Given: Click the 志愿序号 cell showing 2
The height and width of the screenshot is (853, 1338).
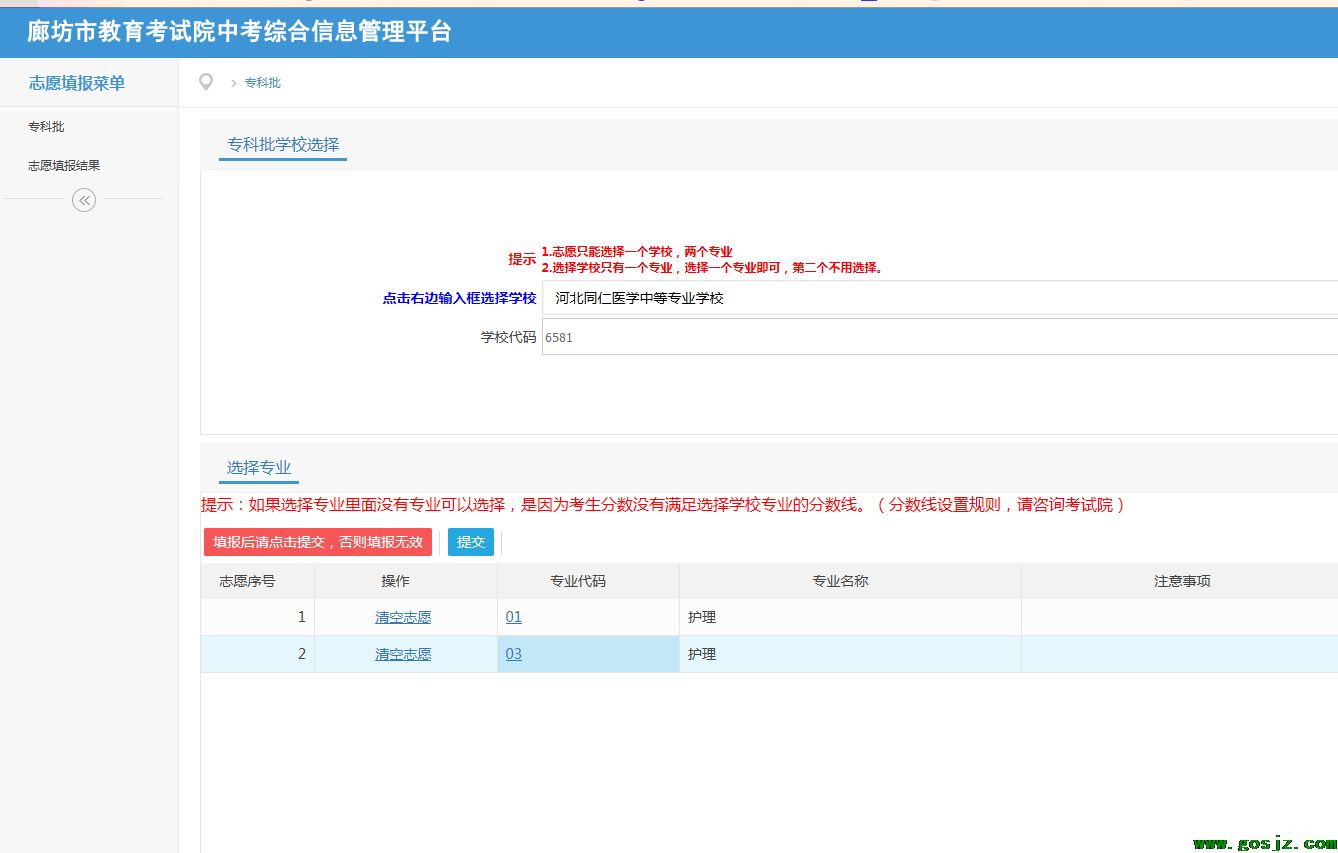Looking at the screenshot, I should pyautogui.click(x=257, y=654).
